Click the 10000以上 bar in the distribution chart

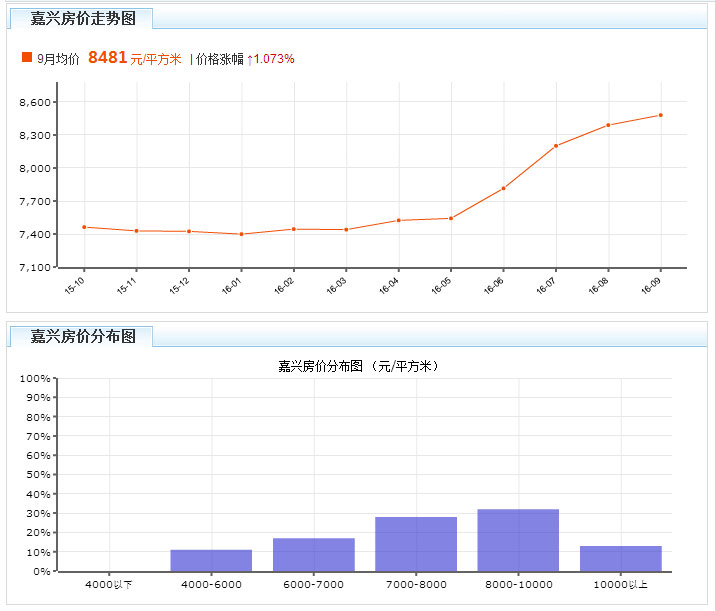click(x=621, y=558)
